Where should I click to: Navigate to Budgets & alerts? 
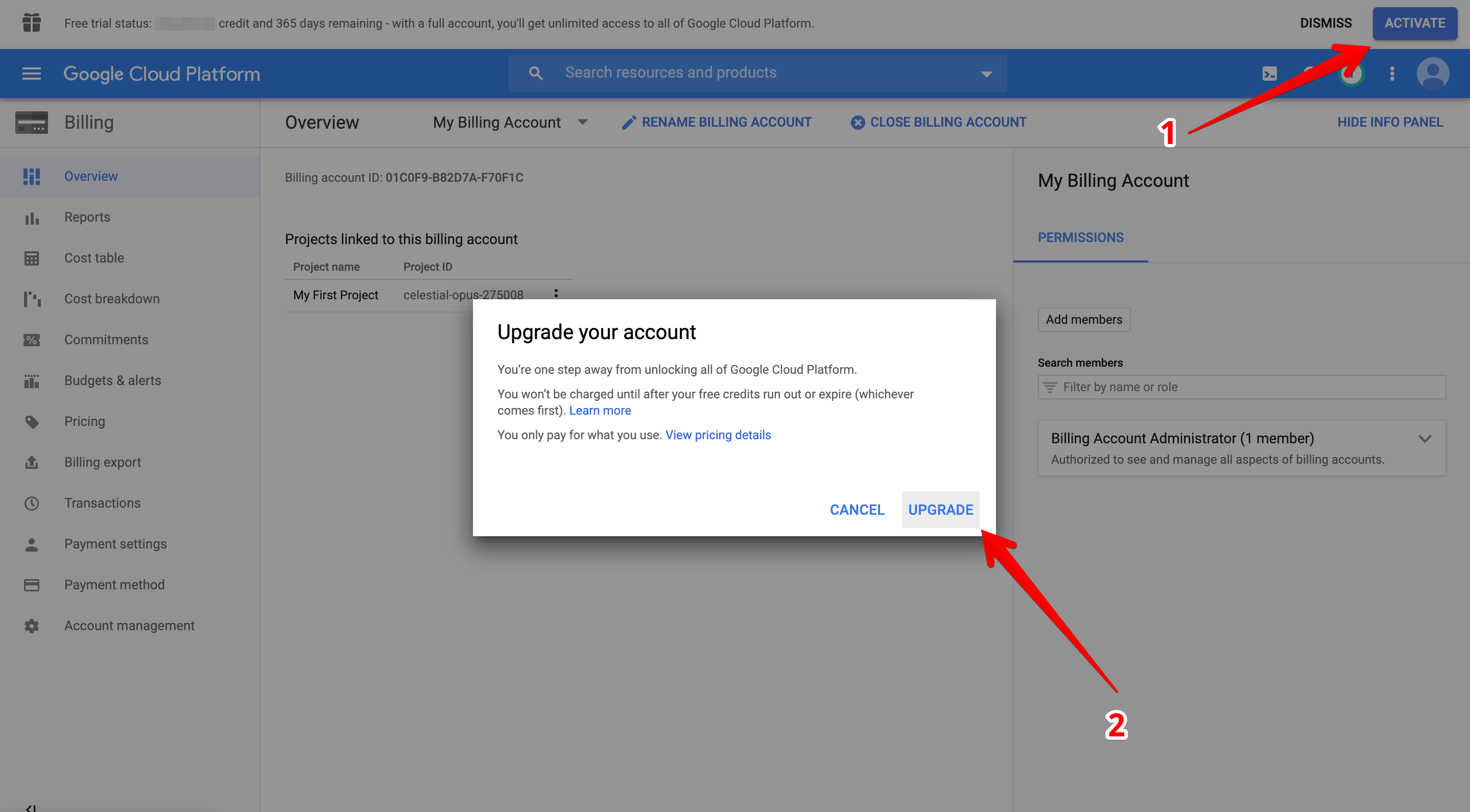pyautogui.click(x=130, y=380)
